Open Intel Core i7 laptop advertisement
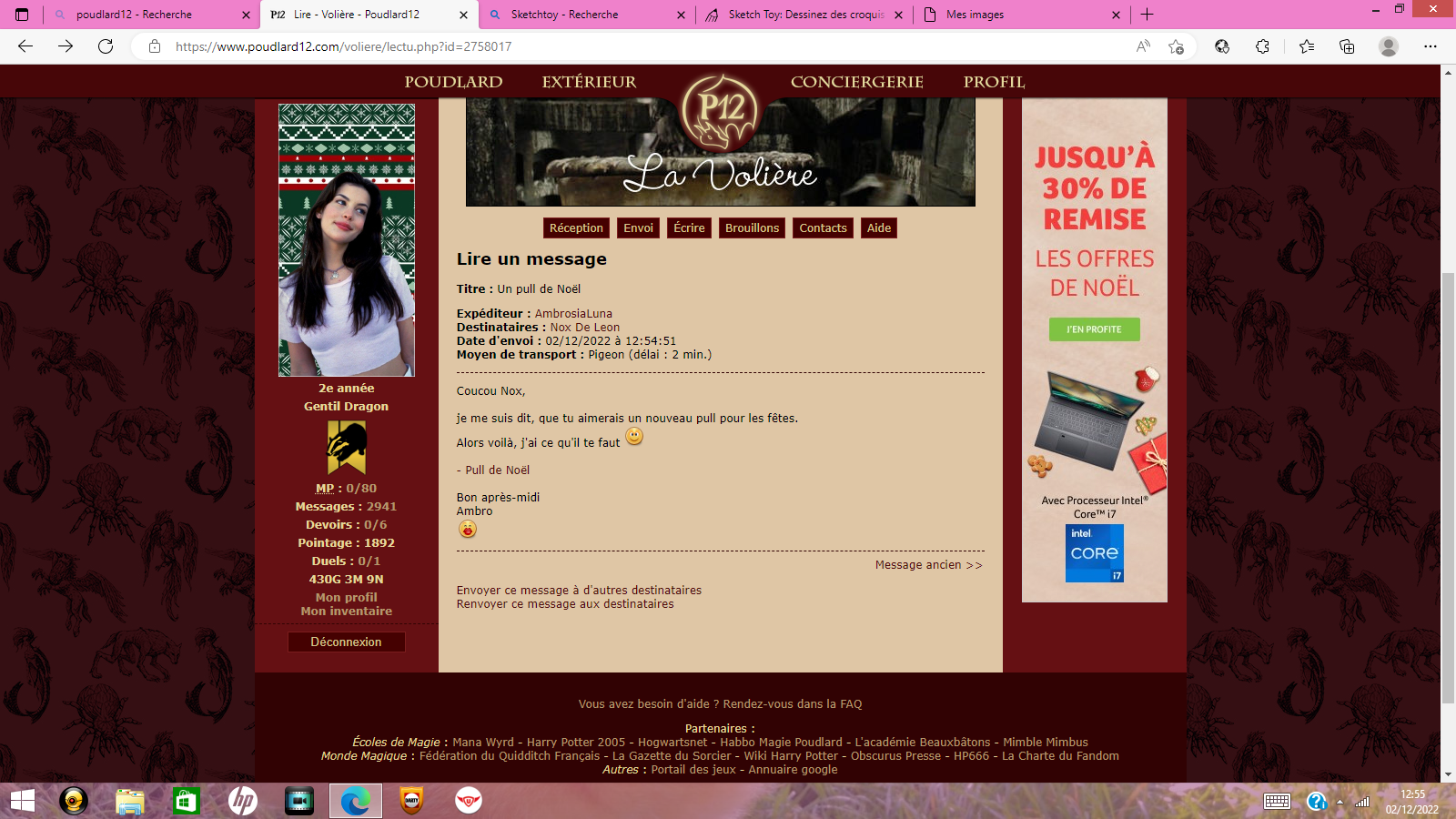 click(1095, 350)
